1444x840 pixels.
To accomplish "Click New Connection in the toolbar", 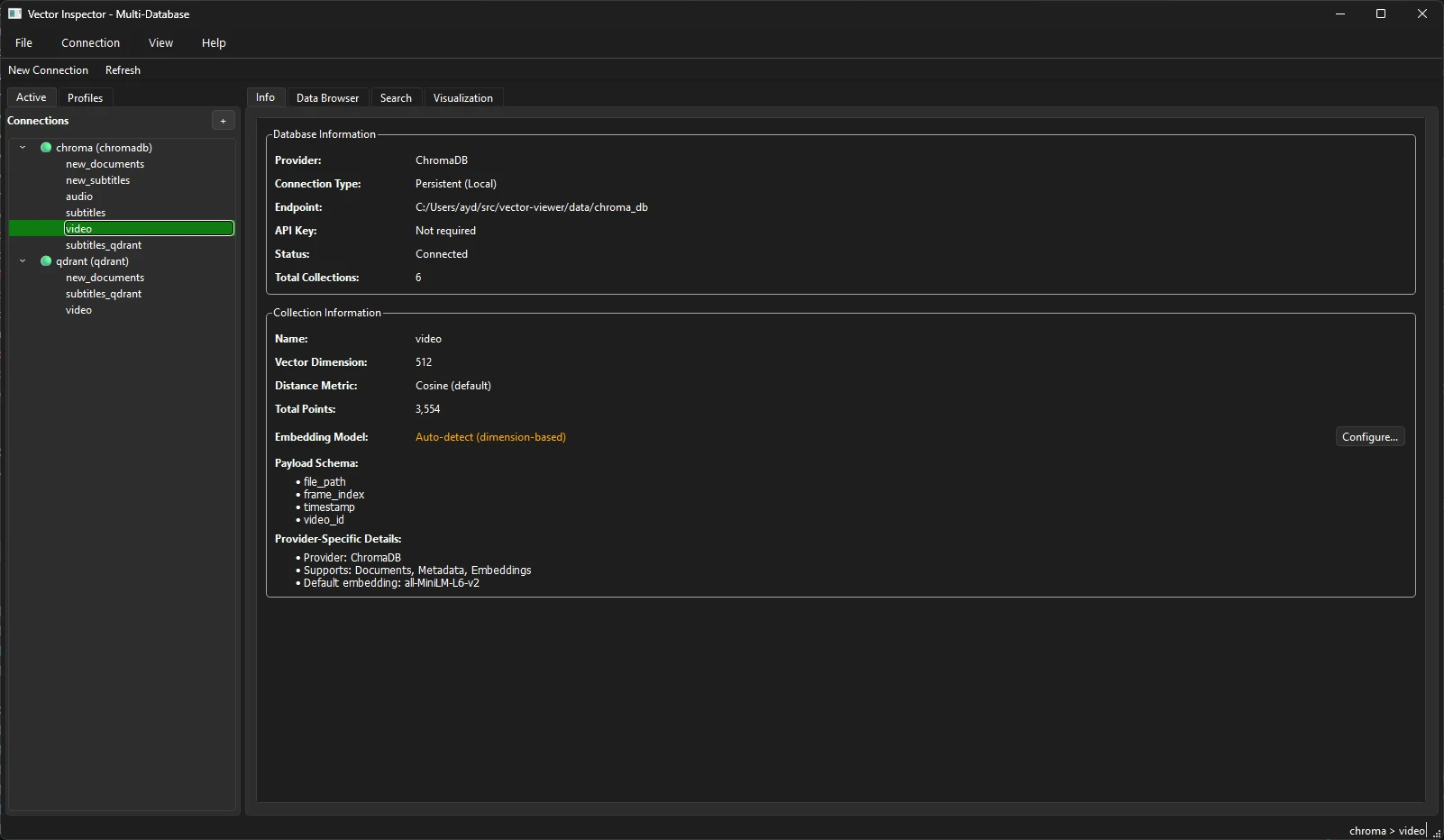I will [48, 70].
